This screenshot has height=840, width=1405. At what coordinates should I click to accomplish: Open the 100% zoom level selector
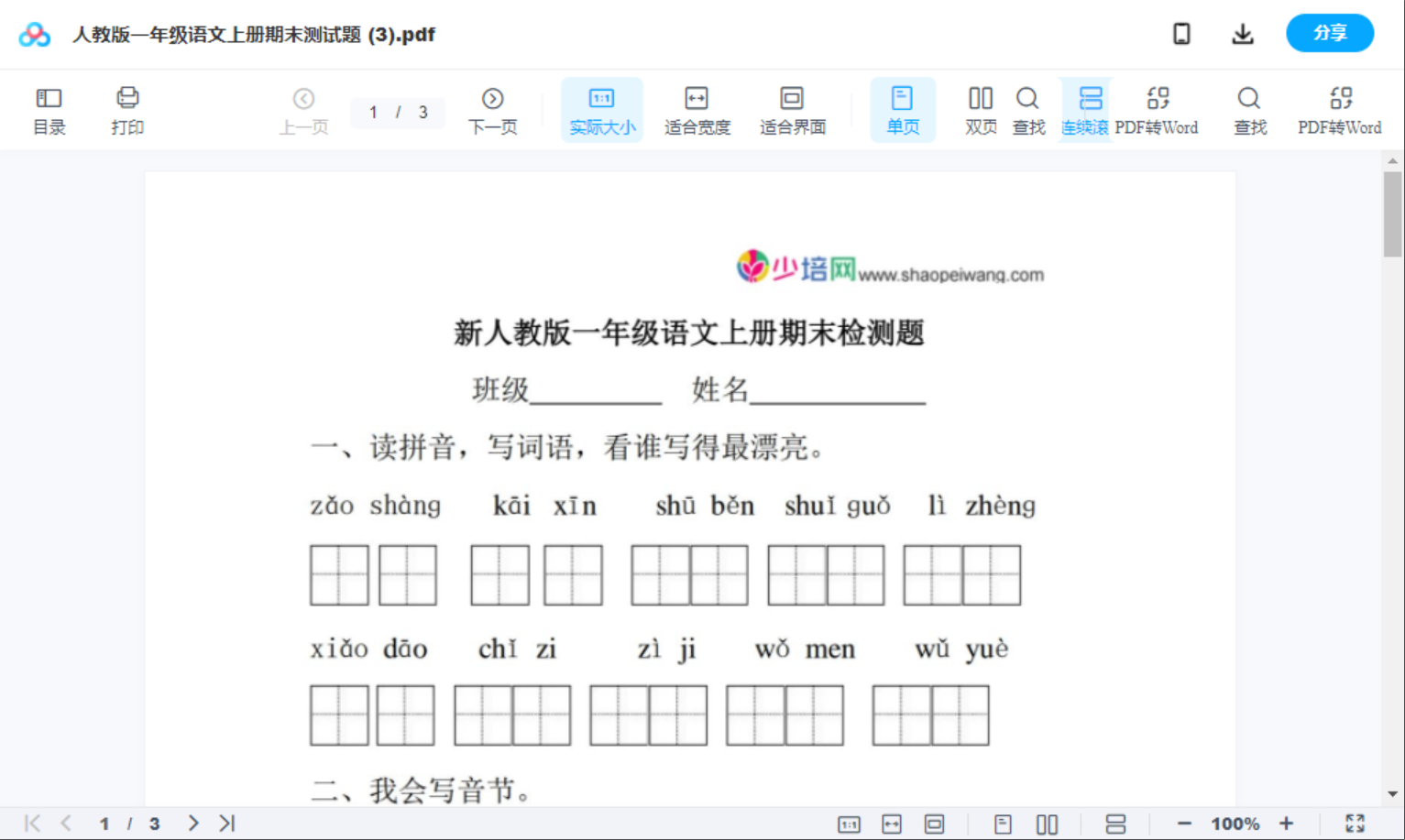click(1234, 823)
